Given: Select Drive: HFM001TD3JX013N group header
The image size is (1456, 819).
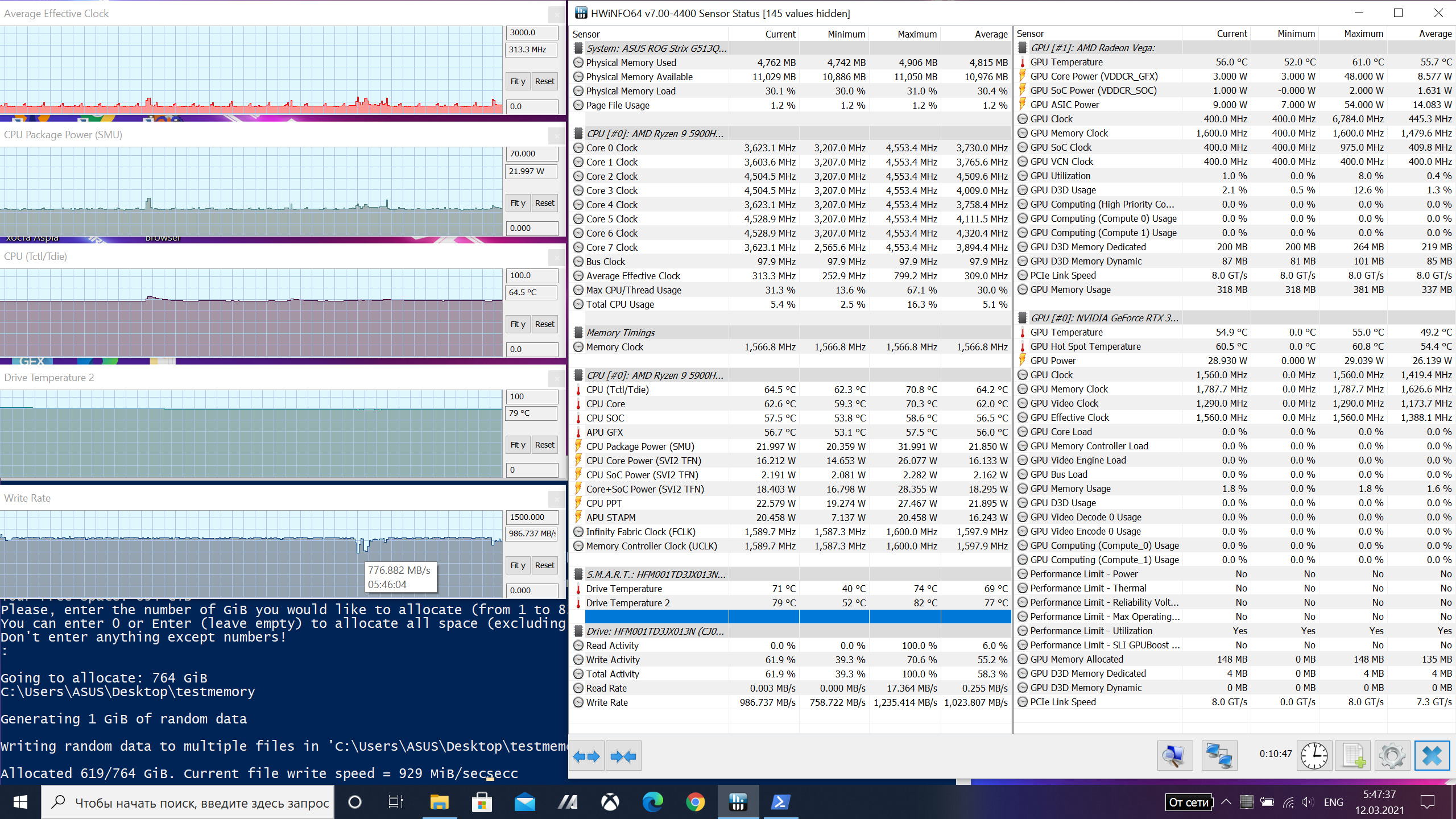Looking at the screenshot, I should (x=791, y=631).
